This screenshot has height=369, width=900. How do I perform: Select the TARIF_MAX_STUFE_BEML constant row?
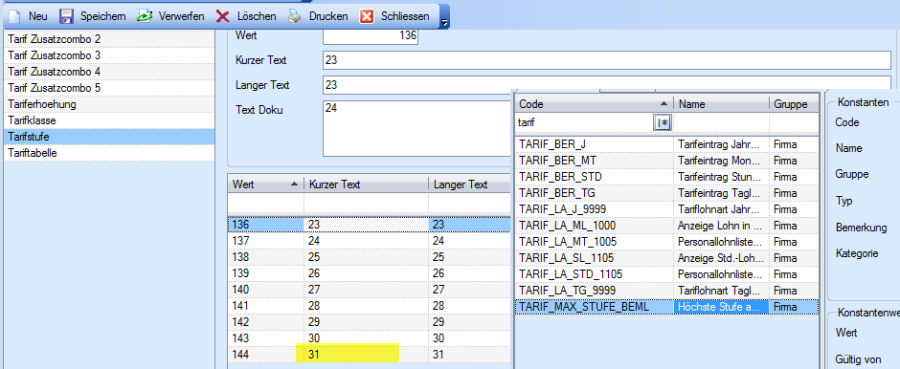(666, 307)
